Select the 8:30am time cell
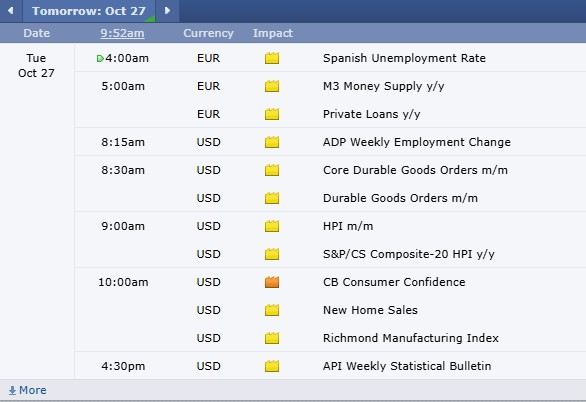 pos(123,170)
